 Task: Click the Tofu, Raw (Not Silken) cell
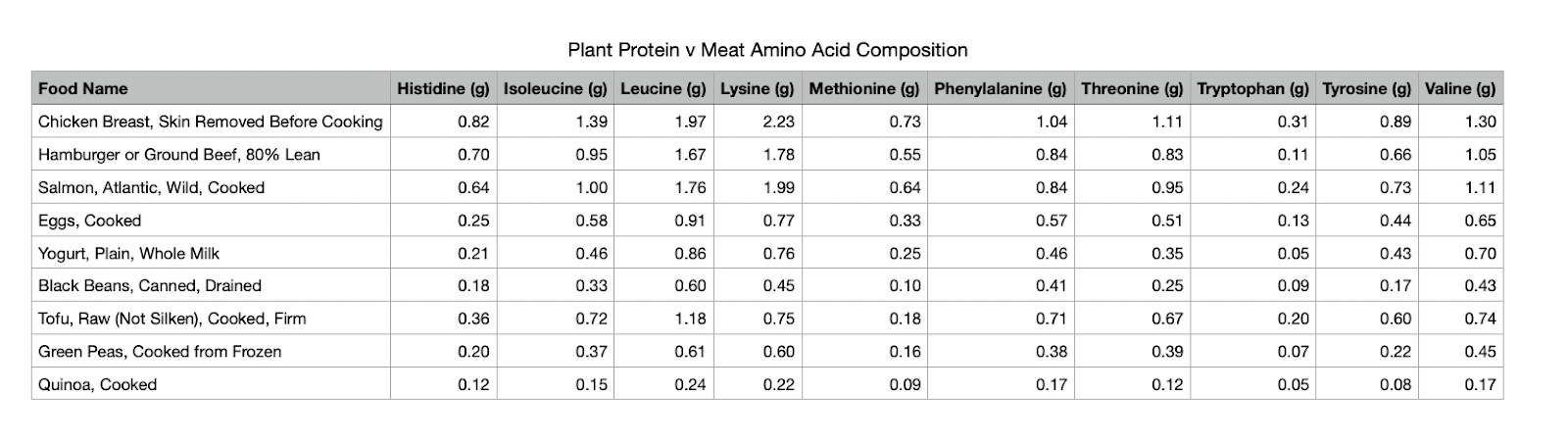(211, 319)
